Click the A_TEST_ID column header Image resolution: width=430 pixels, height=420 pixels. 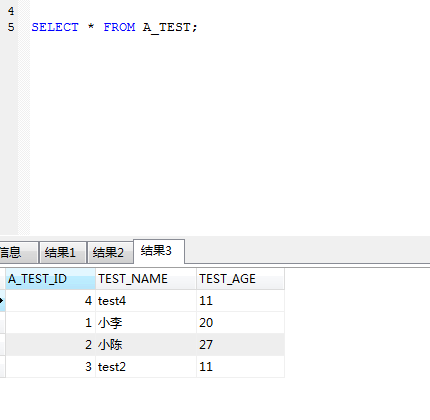coord(50,279)
